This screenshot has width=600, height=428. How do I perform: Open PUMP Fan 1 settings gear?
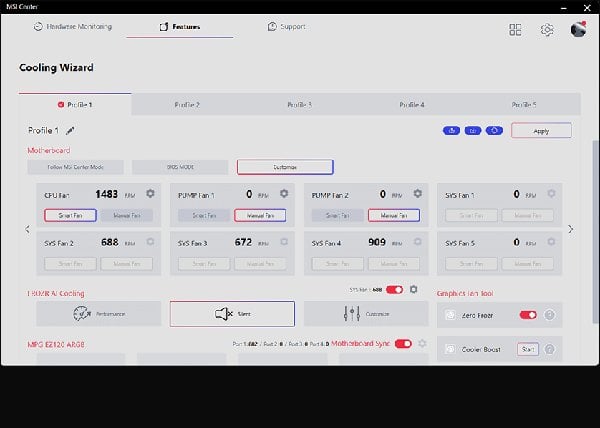click(284, 194)
